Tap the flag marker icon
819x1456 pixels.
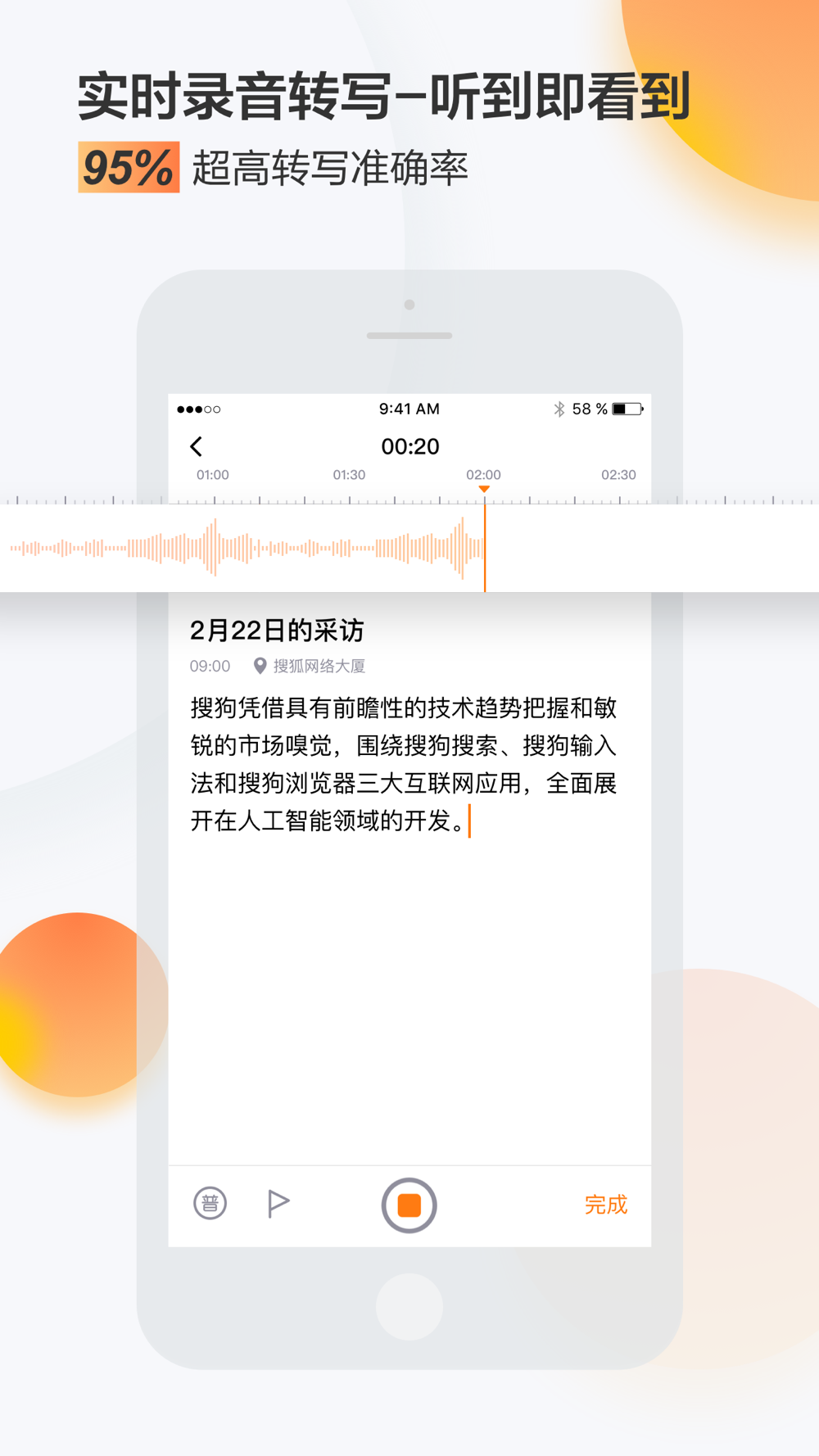(x=278, y=1203)
